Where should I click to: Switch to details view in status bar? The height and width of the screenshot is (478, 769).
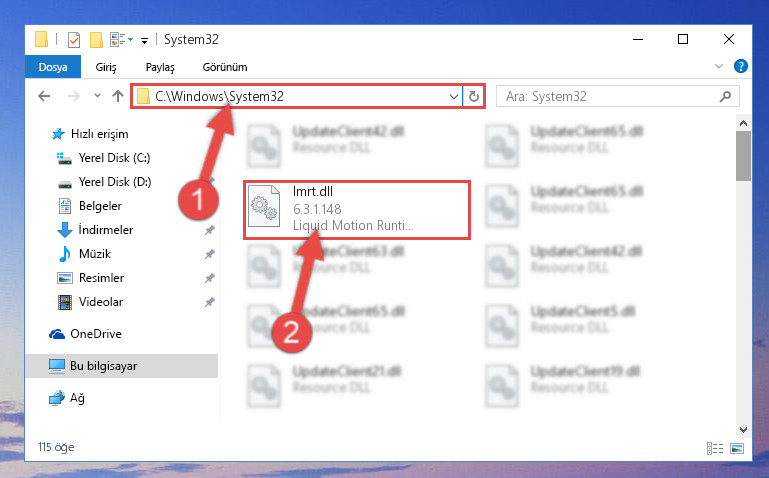point(715,448)
